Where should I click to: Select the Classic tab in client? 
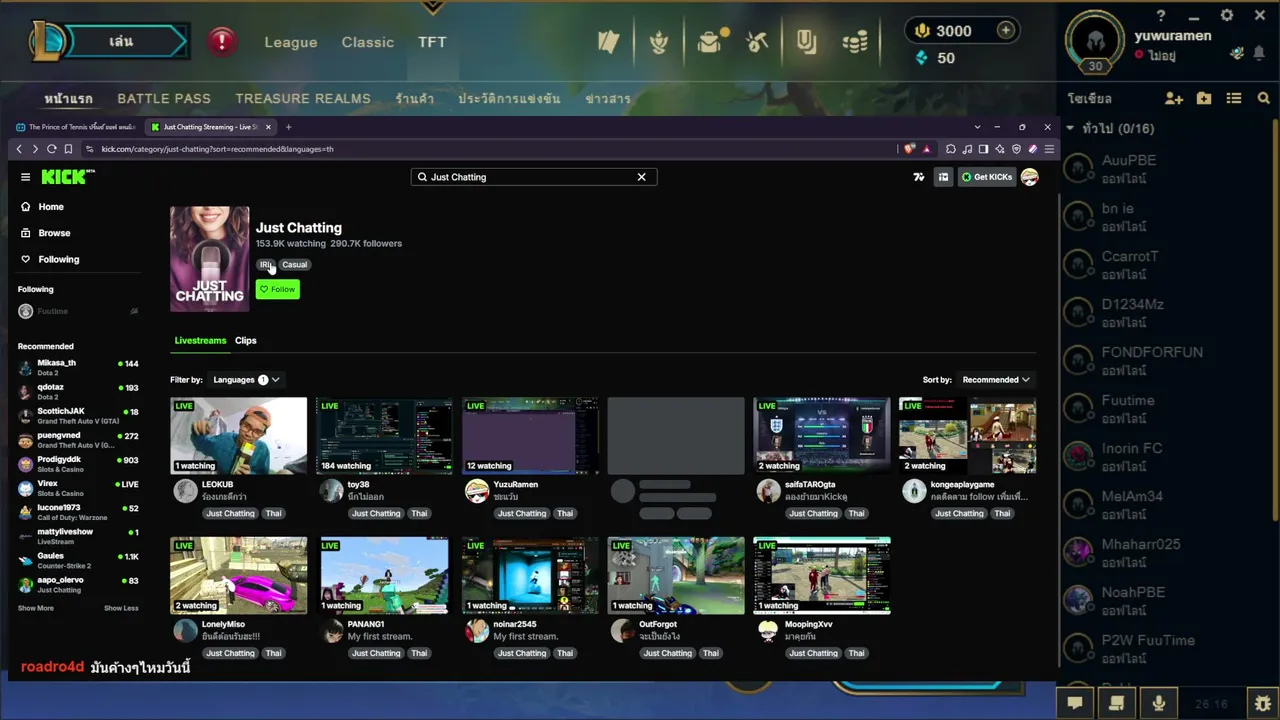tap(368, 42)
